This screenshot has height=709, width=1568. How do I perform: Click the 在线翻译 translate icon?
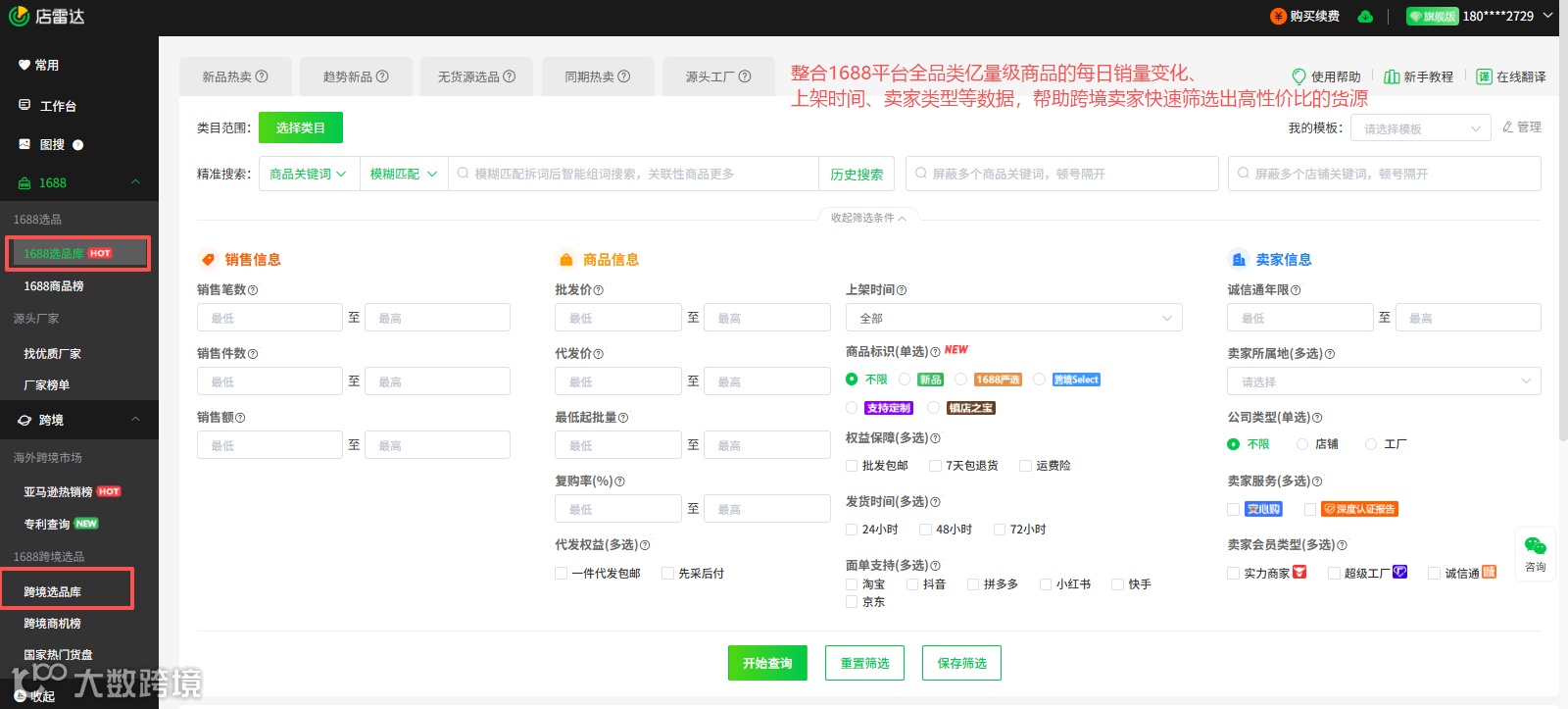(1485, 76)
